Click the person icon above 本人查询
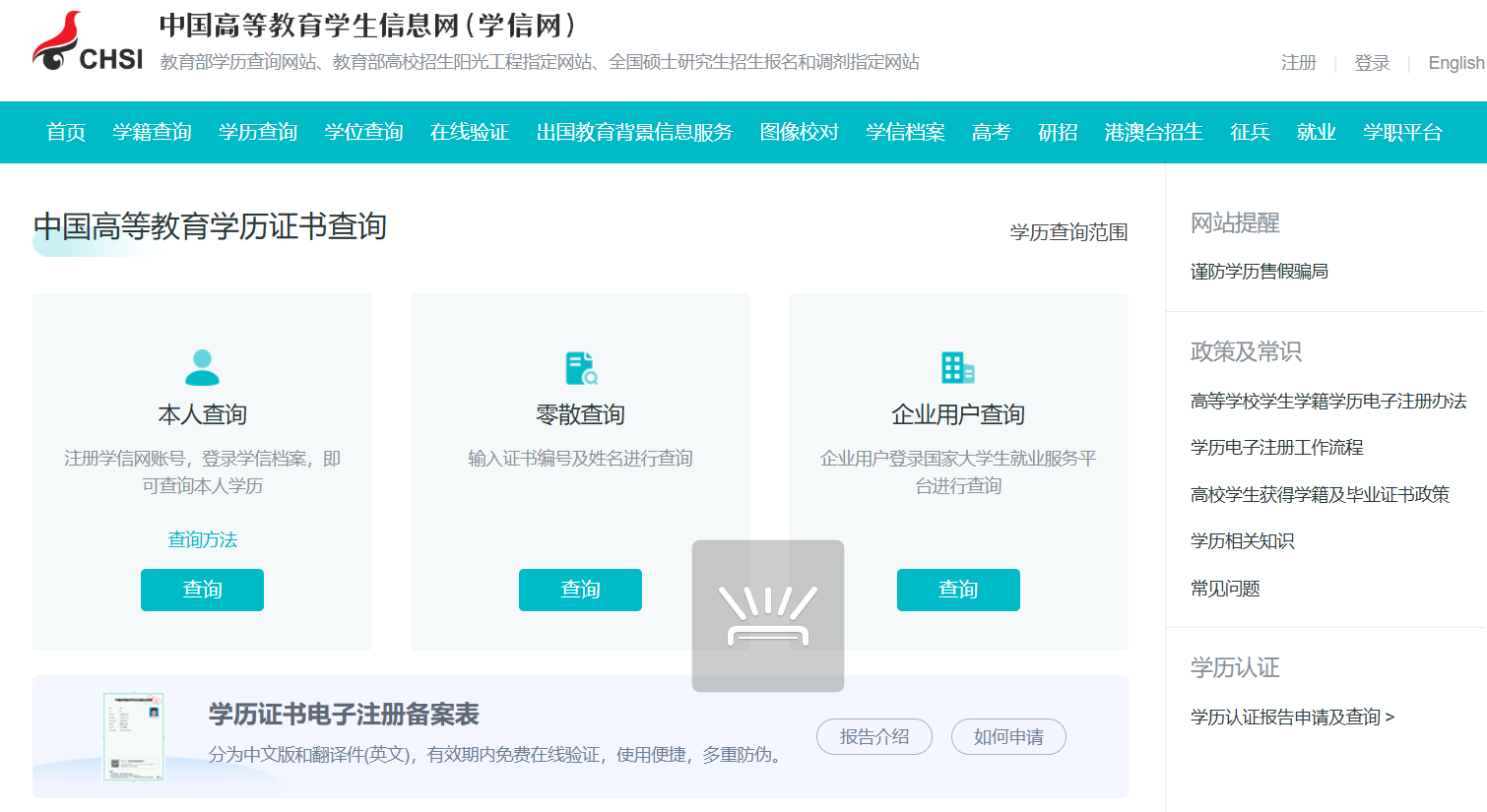This screenshot has height=812, width=1487. 202,367
